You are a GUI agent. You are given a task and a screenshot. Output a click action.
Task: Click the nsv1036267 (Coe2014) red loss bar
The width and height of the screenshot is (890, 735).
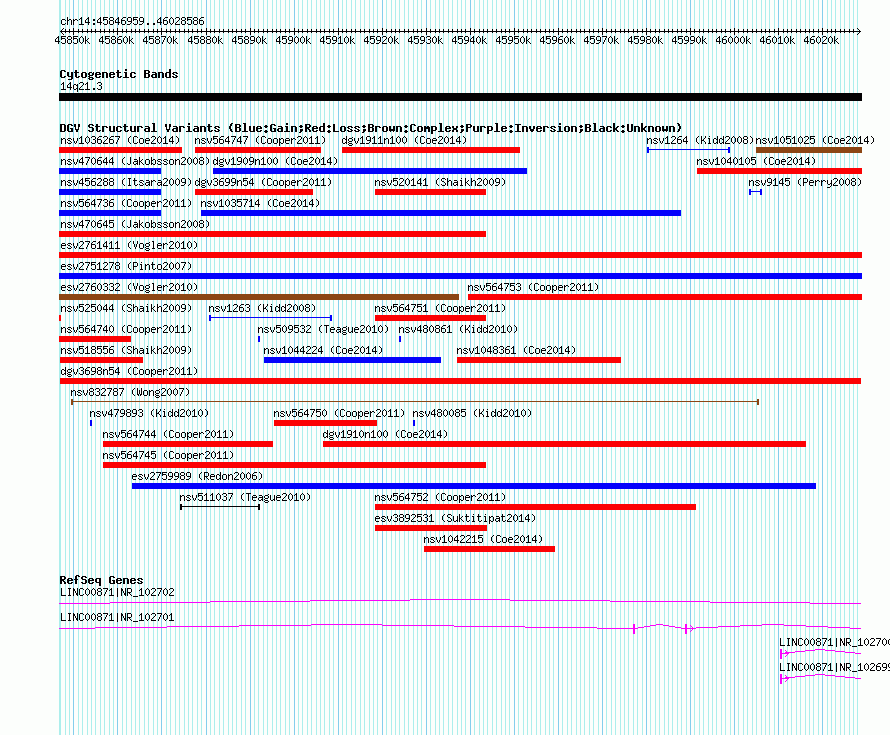point(120,150)
